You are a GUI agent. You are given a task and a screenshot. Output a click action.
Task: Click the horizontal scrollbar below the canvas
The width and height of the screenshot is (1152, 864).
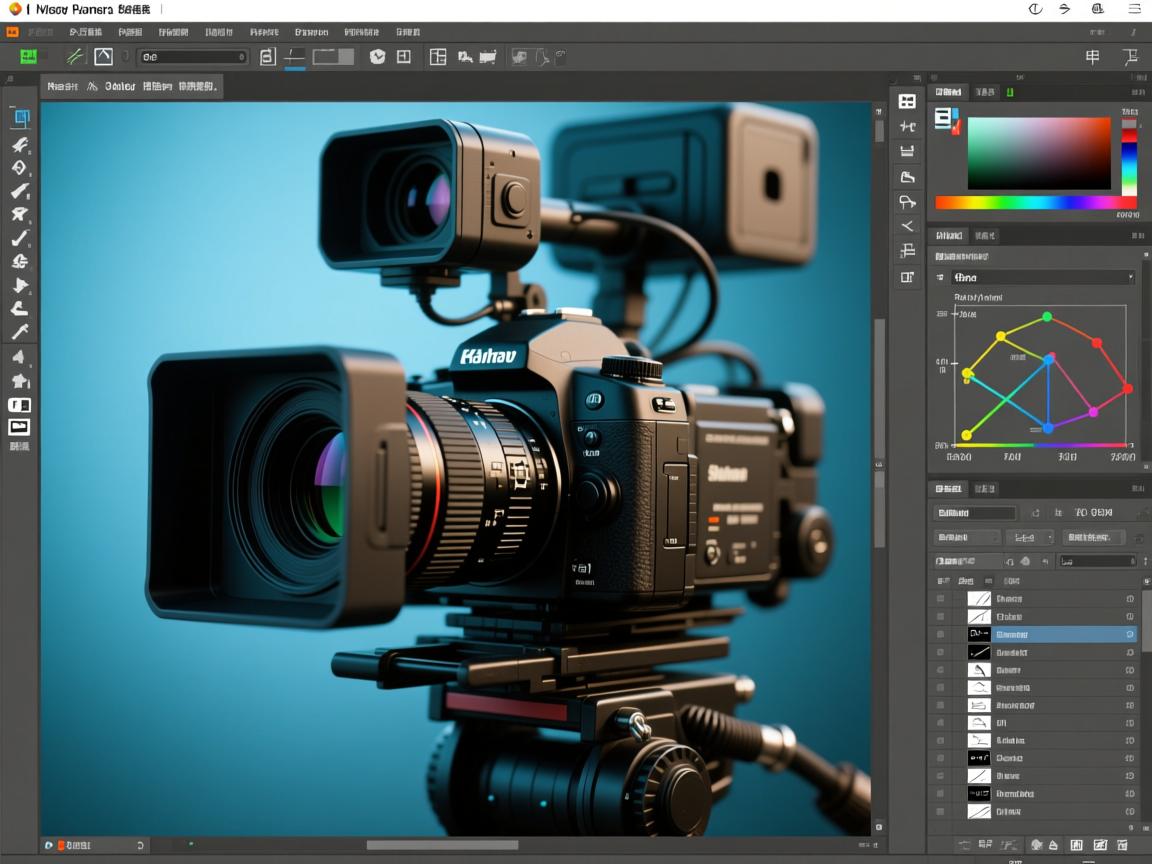click(442, 845)
